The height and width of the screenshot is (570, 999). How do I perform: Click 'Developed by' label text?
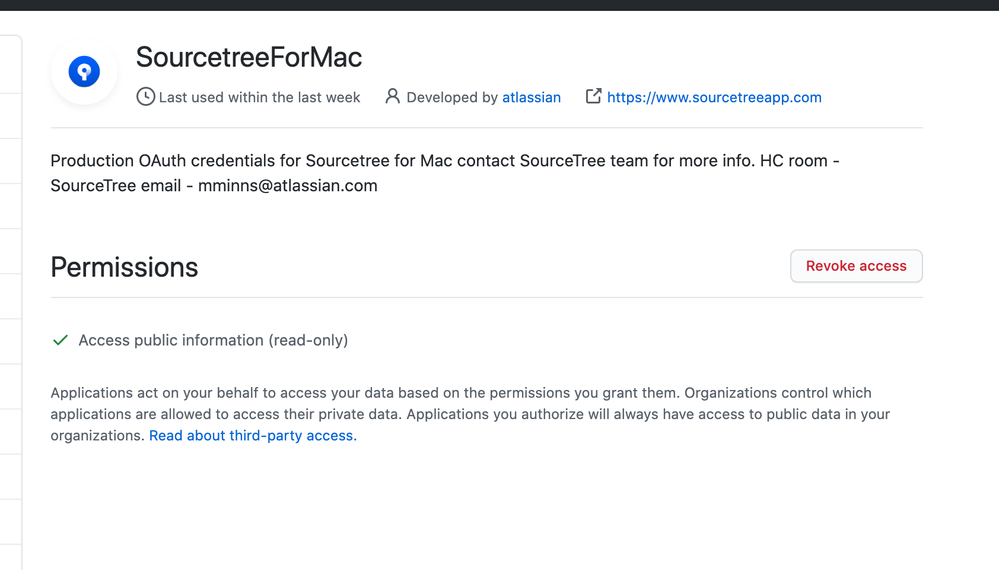click(x=452, y=97)
